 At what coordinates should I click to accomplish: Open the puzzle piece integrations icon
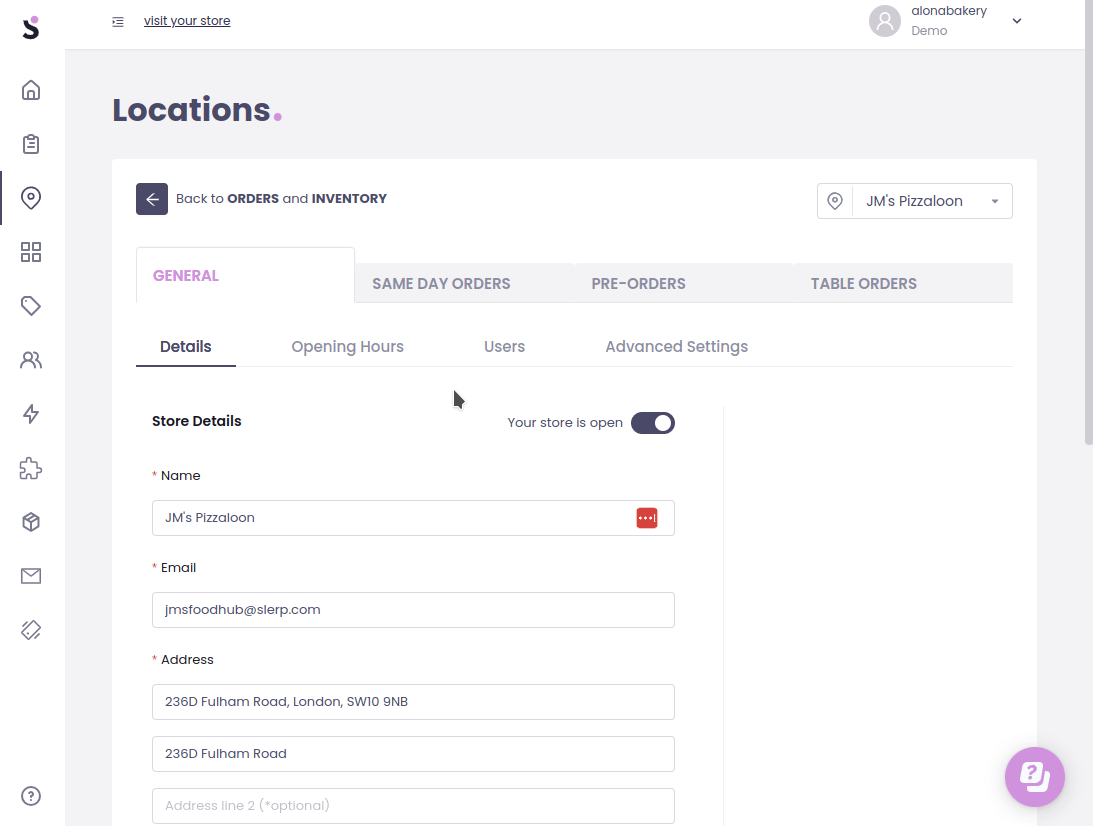click(31, 468)
